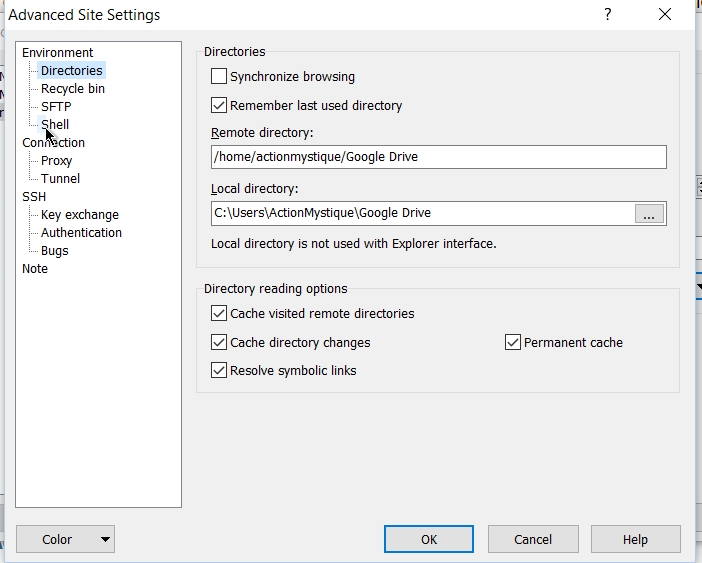Uncheck Remember last used directory
This screenshot has height=563, width=702.
tap(219, 105)
